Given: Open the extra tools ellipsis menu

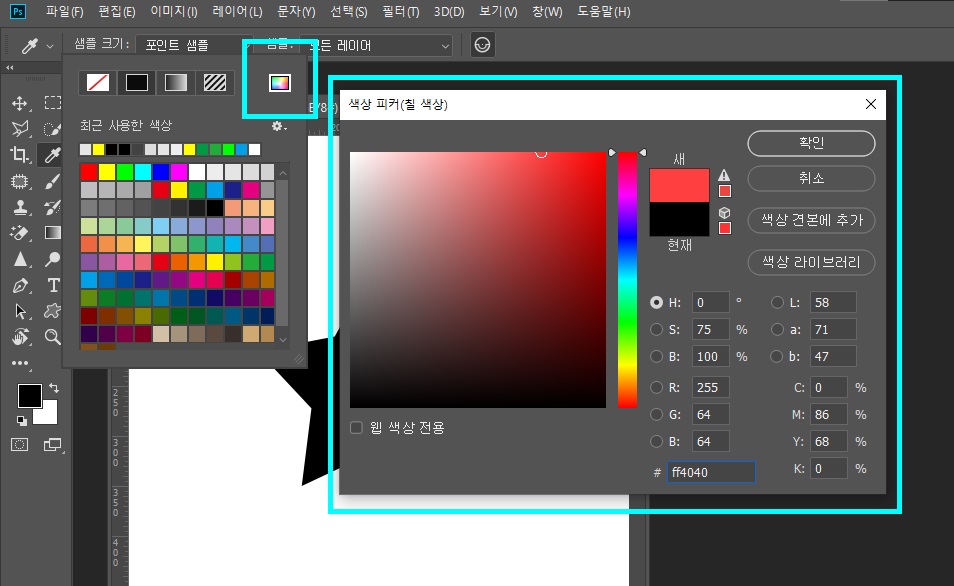Looking at the screenshot, I should (19, 363).
